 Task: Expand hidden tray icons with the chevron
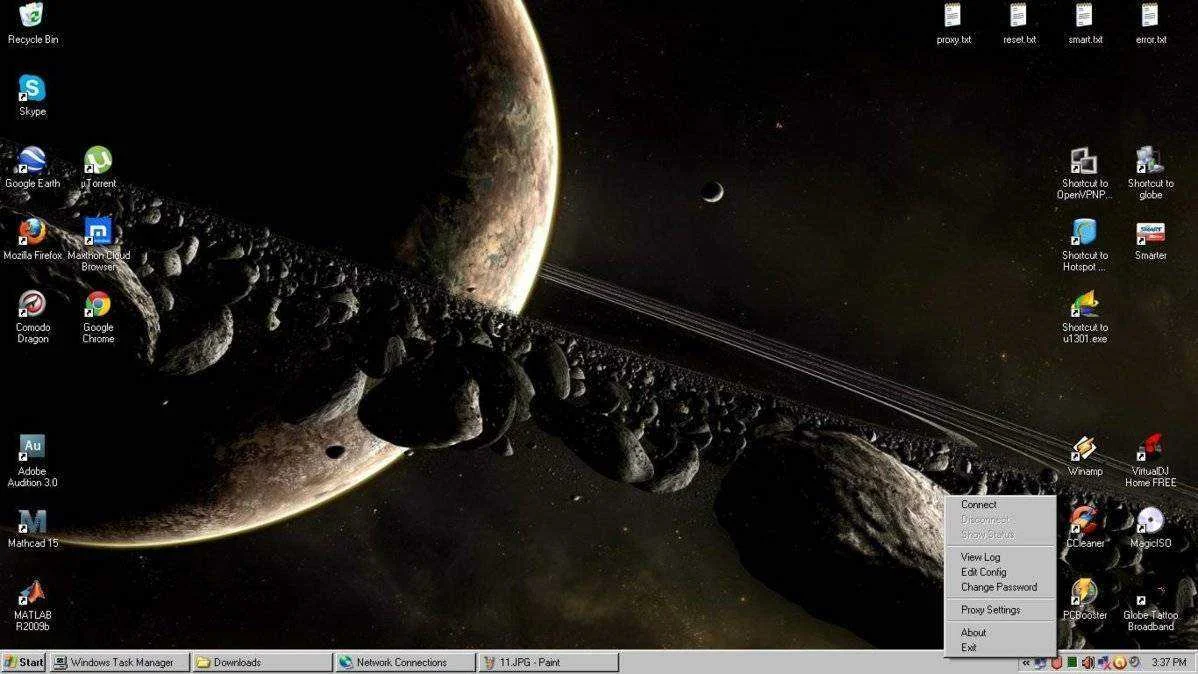tap(1026, 663)
